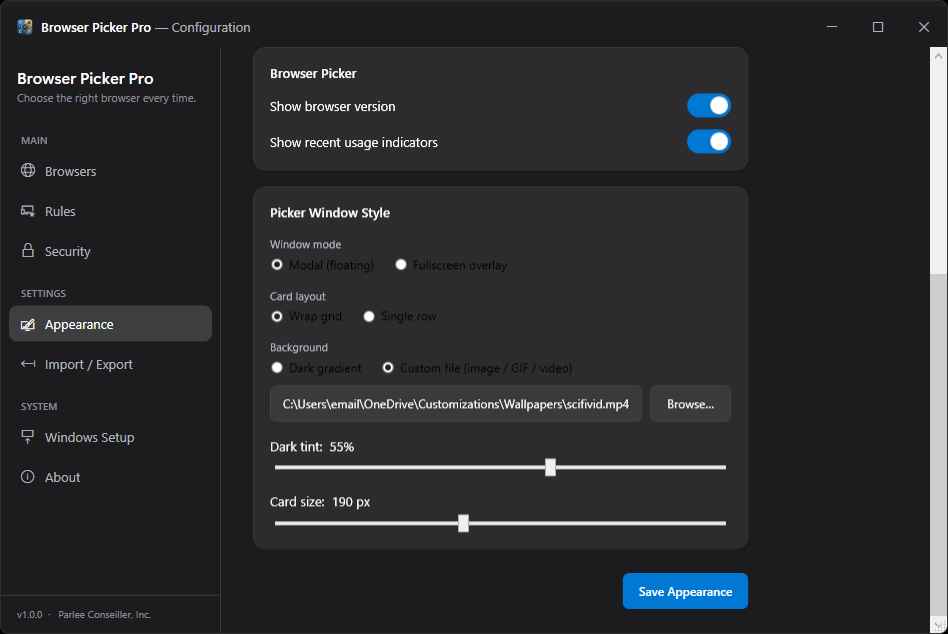Click the Browser Picker Pro app icon in title bar
This screenshot has height=634, width=948.
point(25,27)
